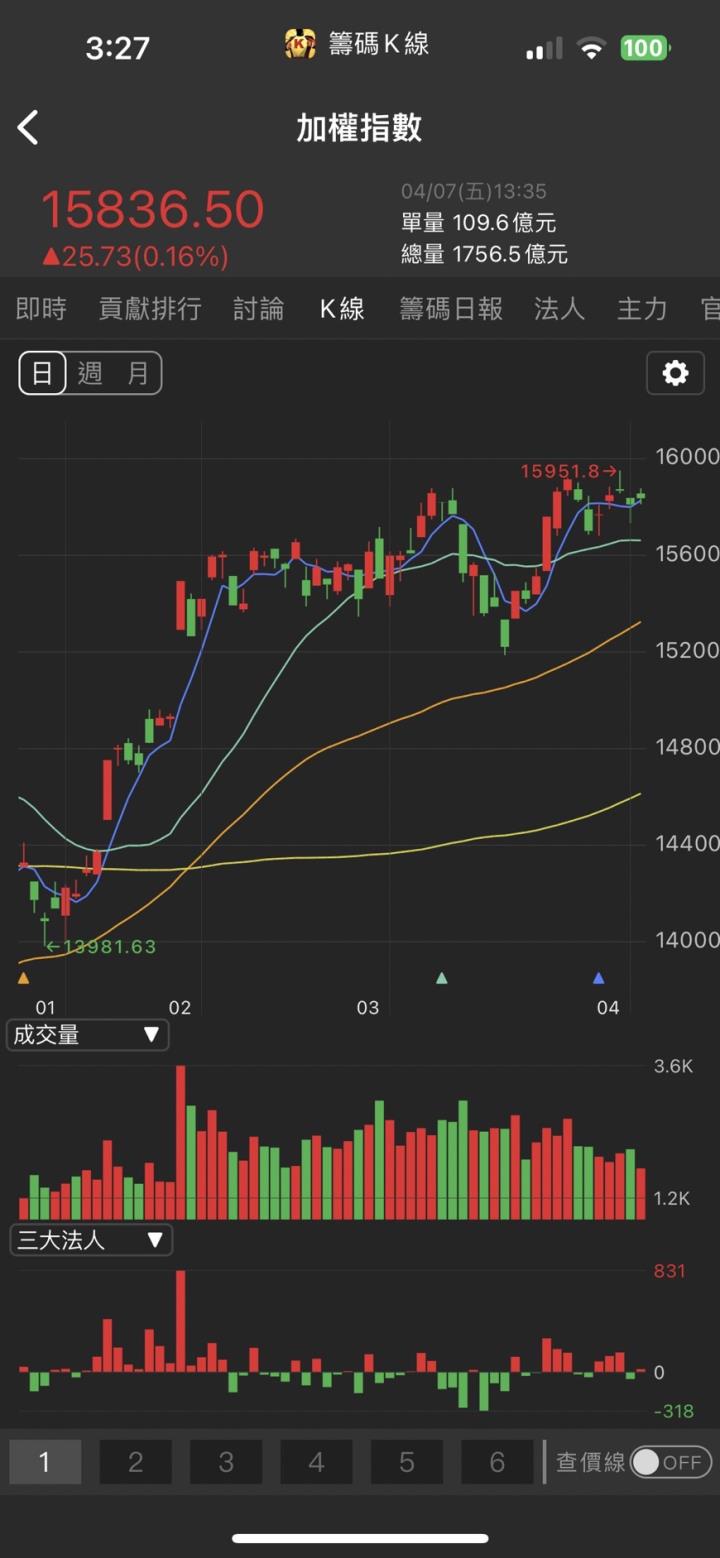Switch to the 籌碼日報 tab

click(x=451, y=309)
